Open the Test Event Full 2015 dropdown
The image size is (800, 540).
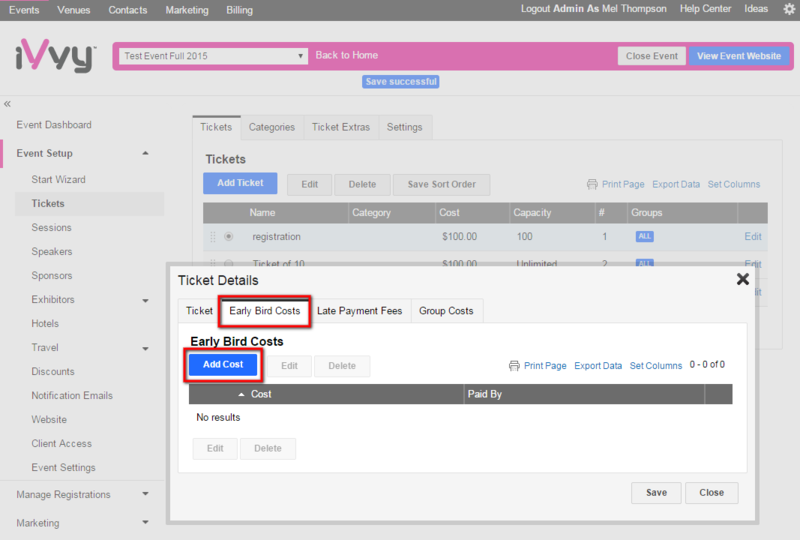(x=213, y=56)
